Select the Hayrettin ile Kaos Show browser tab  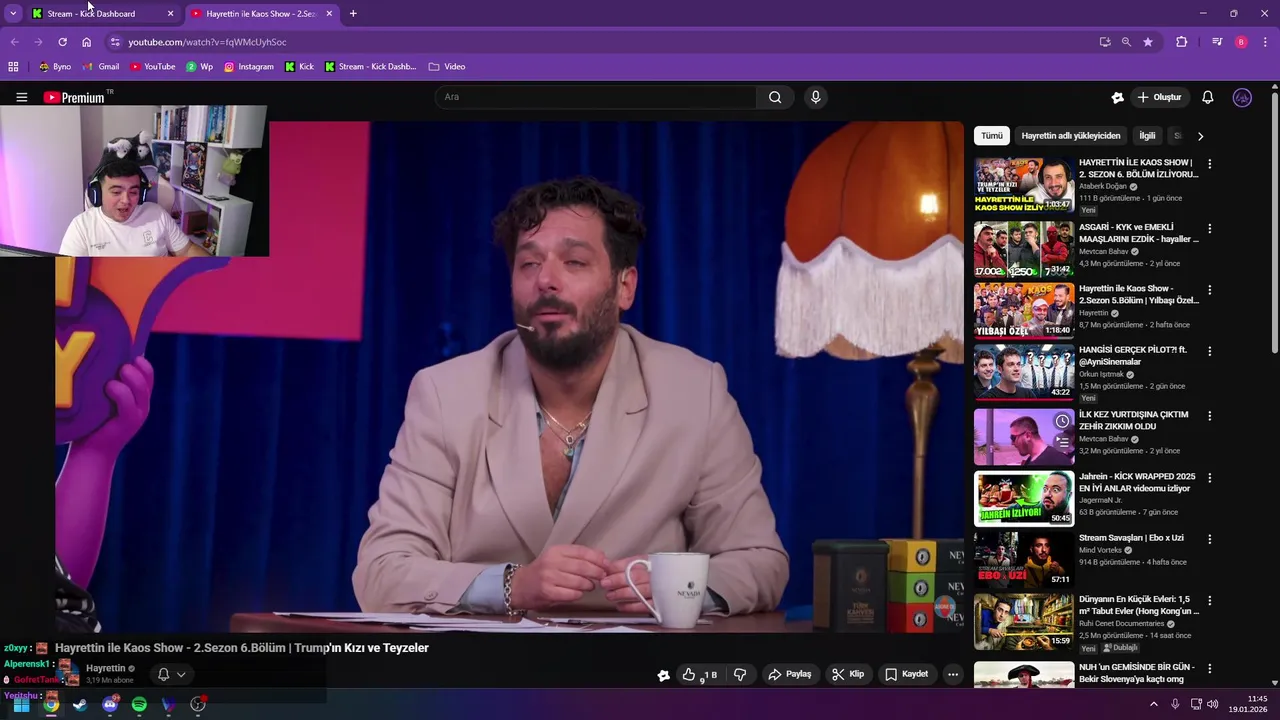(262, 14)
